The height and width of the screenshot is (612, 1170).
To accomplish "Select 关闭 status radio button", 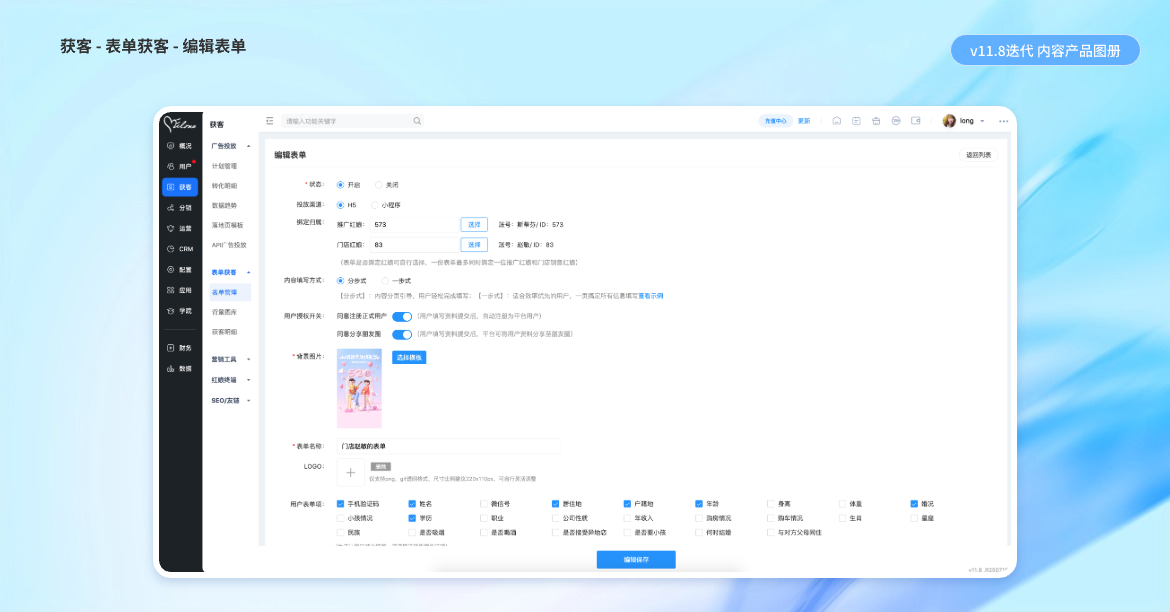I will coord(378,185).
